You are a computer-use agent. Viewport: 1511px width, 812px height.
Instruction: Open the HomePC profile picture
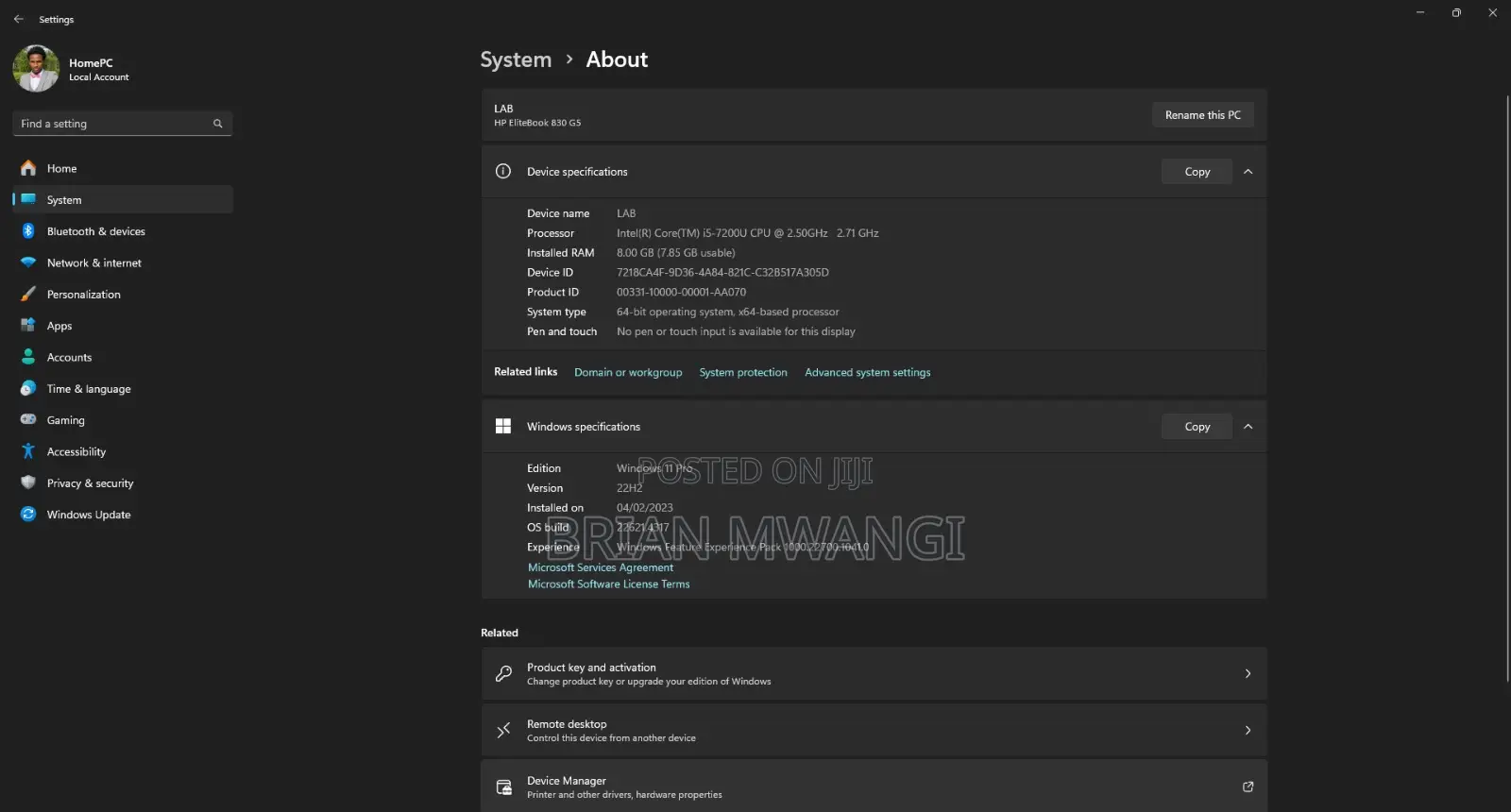[36, 69]
